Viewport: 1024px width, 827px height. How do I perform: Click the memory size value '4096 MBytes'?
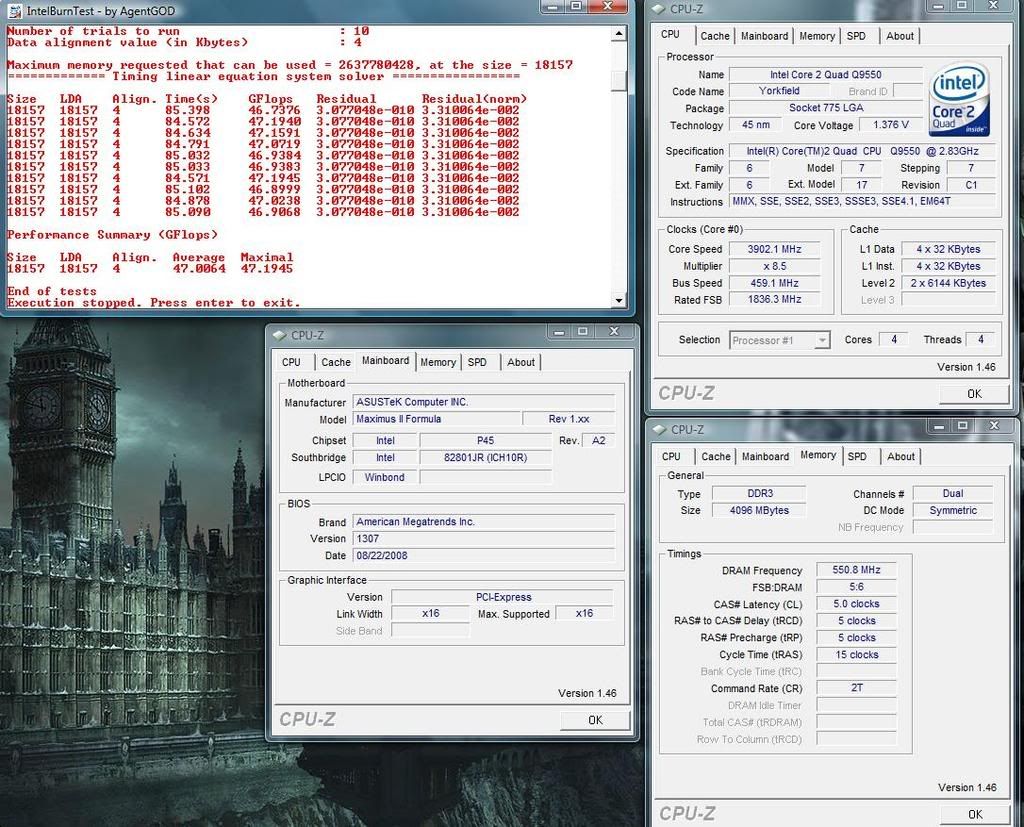pyautogui.click(x=759, y=510)
